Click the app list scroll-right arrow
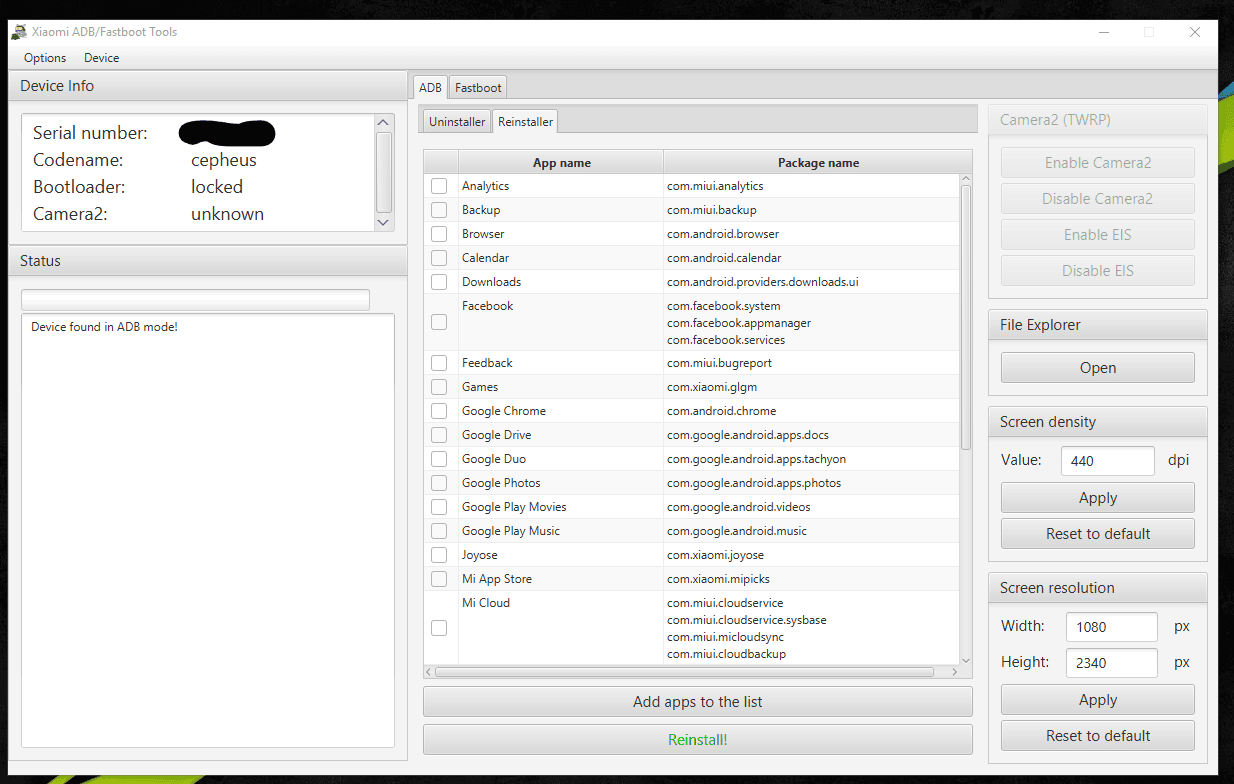1234x784 pixels. tap(953, 672)
